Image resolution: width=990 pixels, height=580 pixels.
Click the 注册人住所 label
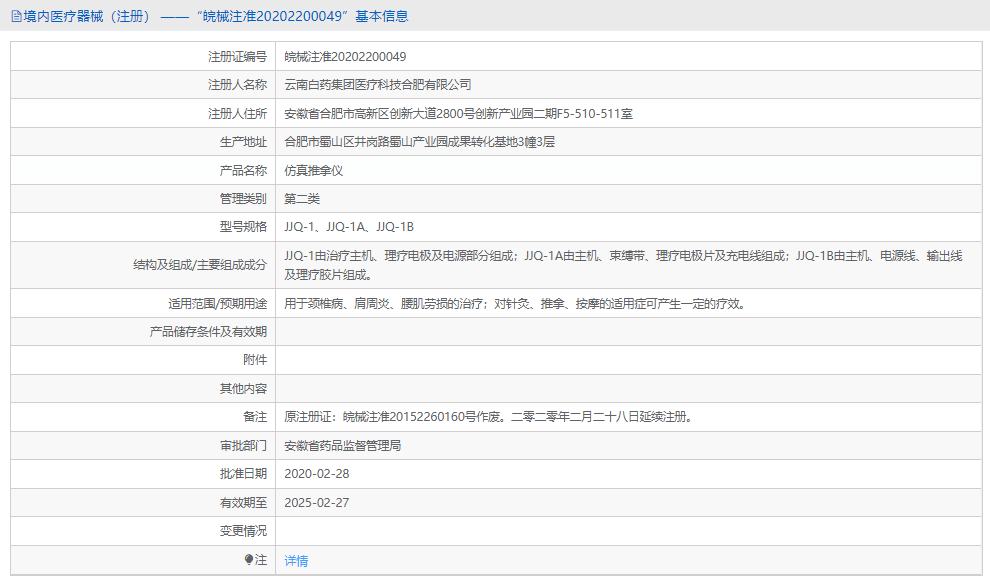(237, 114)
